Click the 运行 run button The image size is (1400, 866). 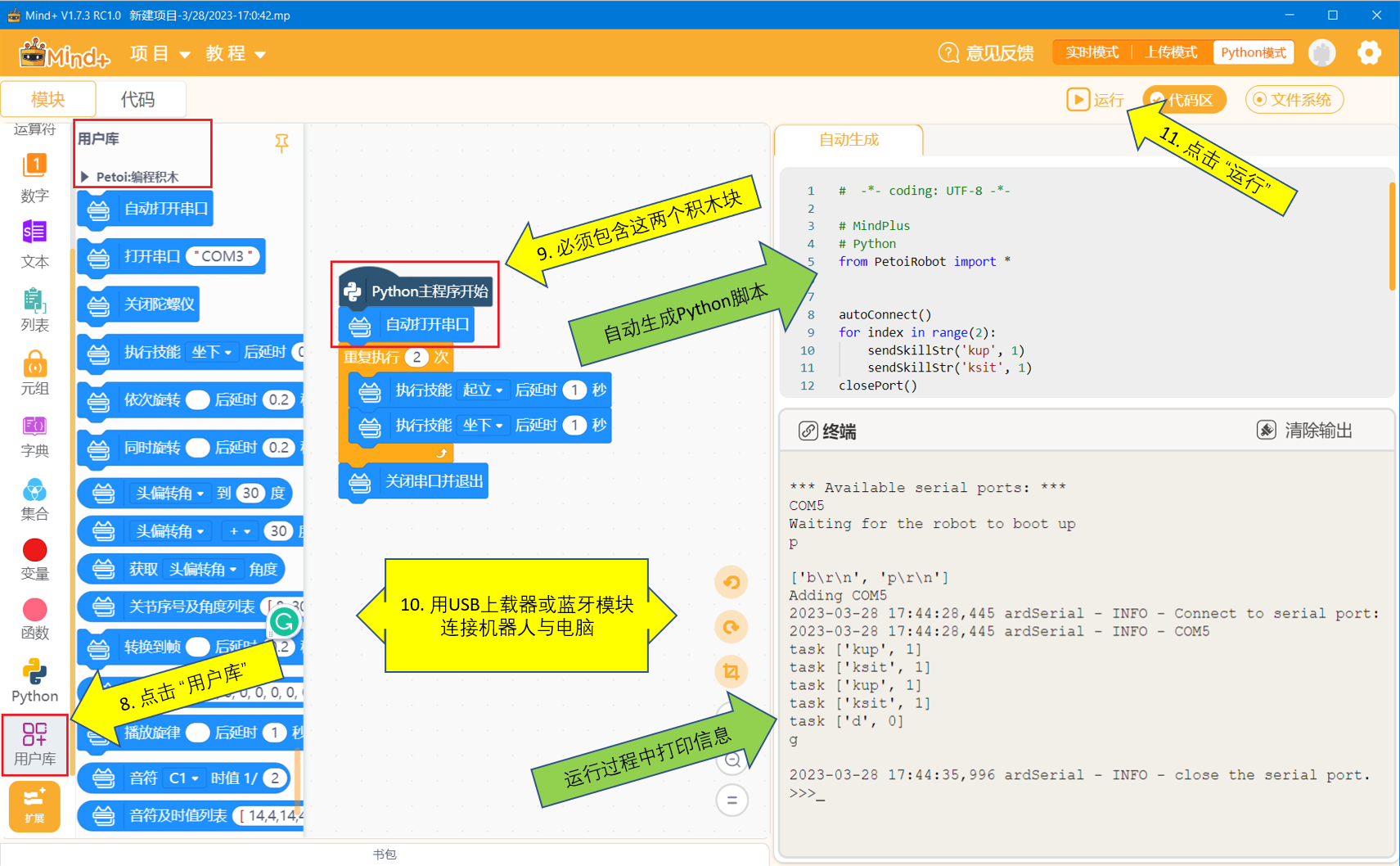click(x=1095, y=100)
